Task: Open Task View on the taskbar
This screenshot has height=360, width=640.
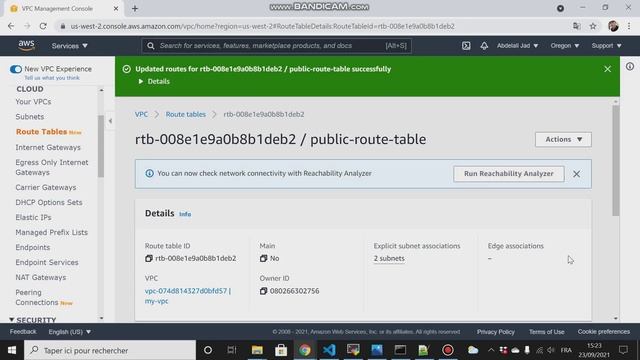Action: (x=232, y=350)
